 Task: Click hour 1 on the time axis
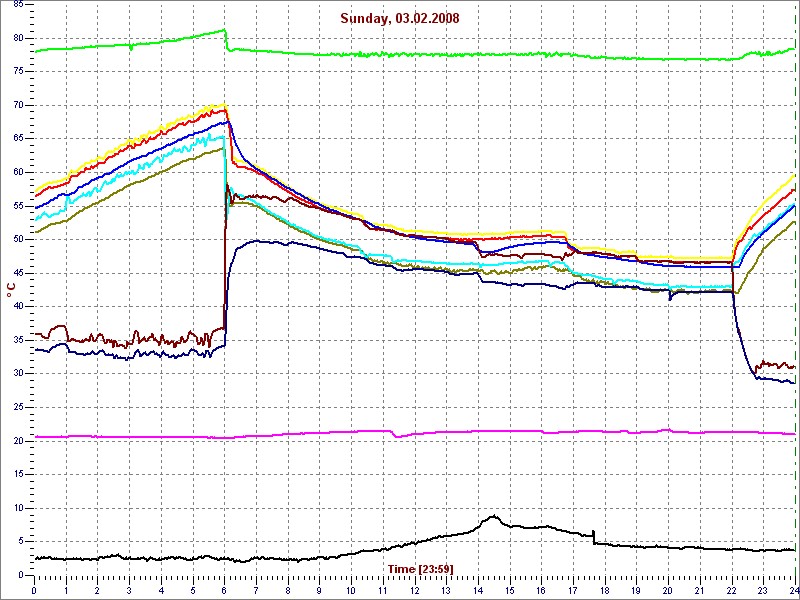tap(66, 590)
